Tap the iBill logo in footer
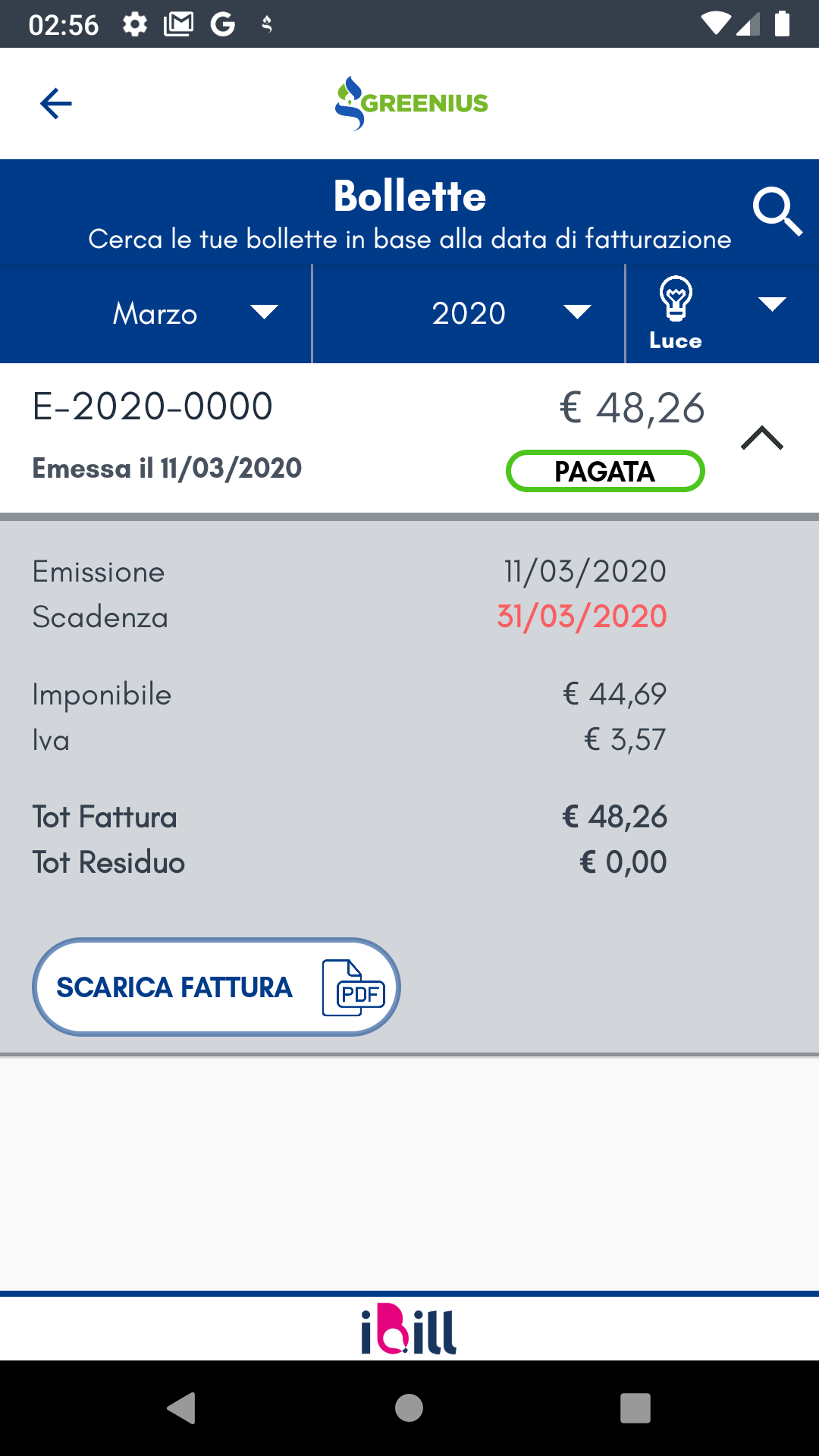Image resolution: width=819 pixels, height=1456 pixels. (x=409, y=1329)
